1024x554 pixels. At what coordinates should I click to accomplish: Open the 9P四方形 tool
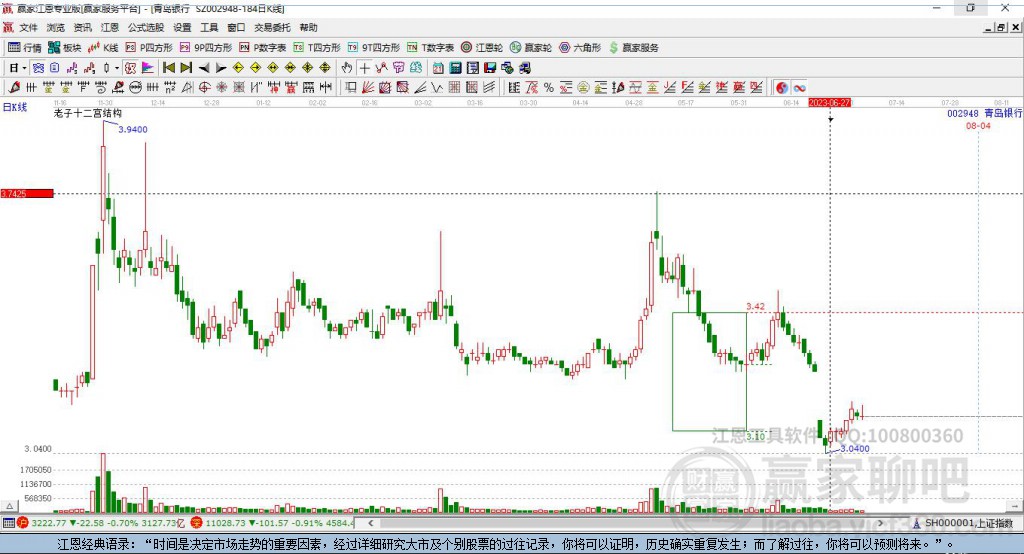206,48
